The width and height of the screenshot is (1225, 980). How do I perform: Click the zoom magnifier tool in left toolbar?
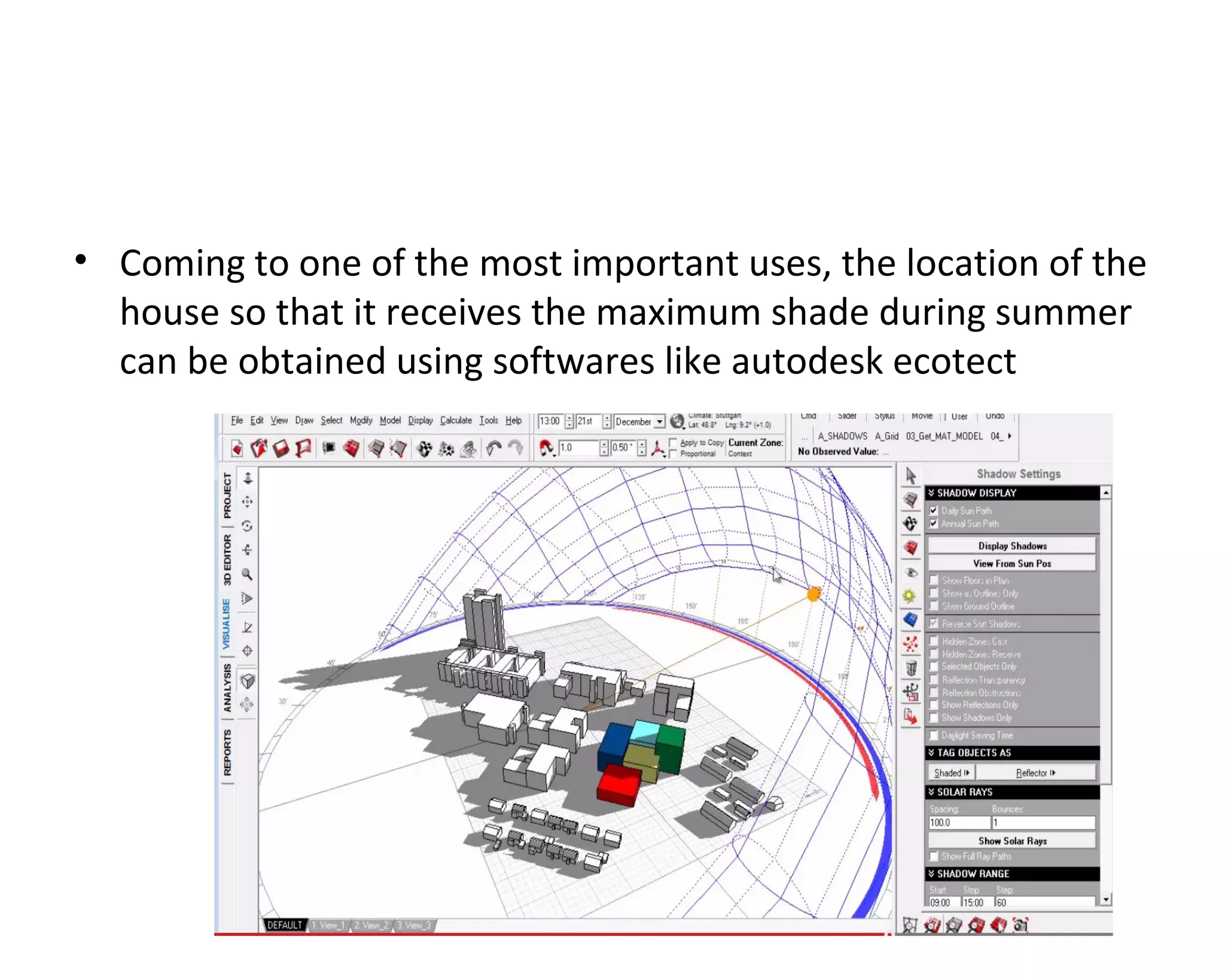247,574
